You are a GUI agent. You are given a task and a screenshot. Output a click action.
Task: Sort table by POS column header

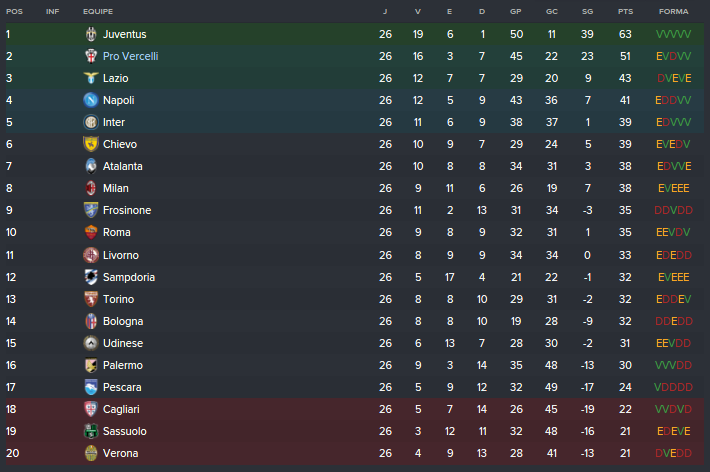click(14, 11)
